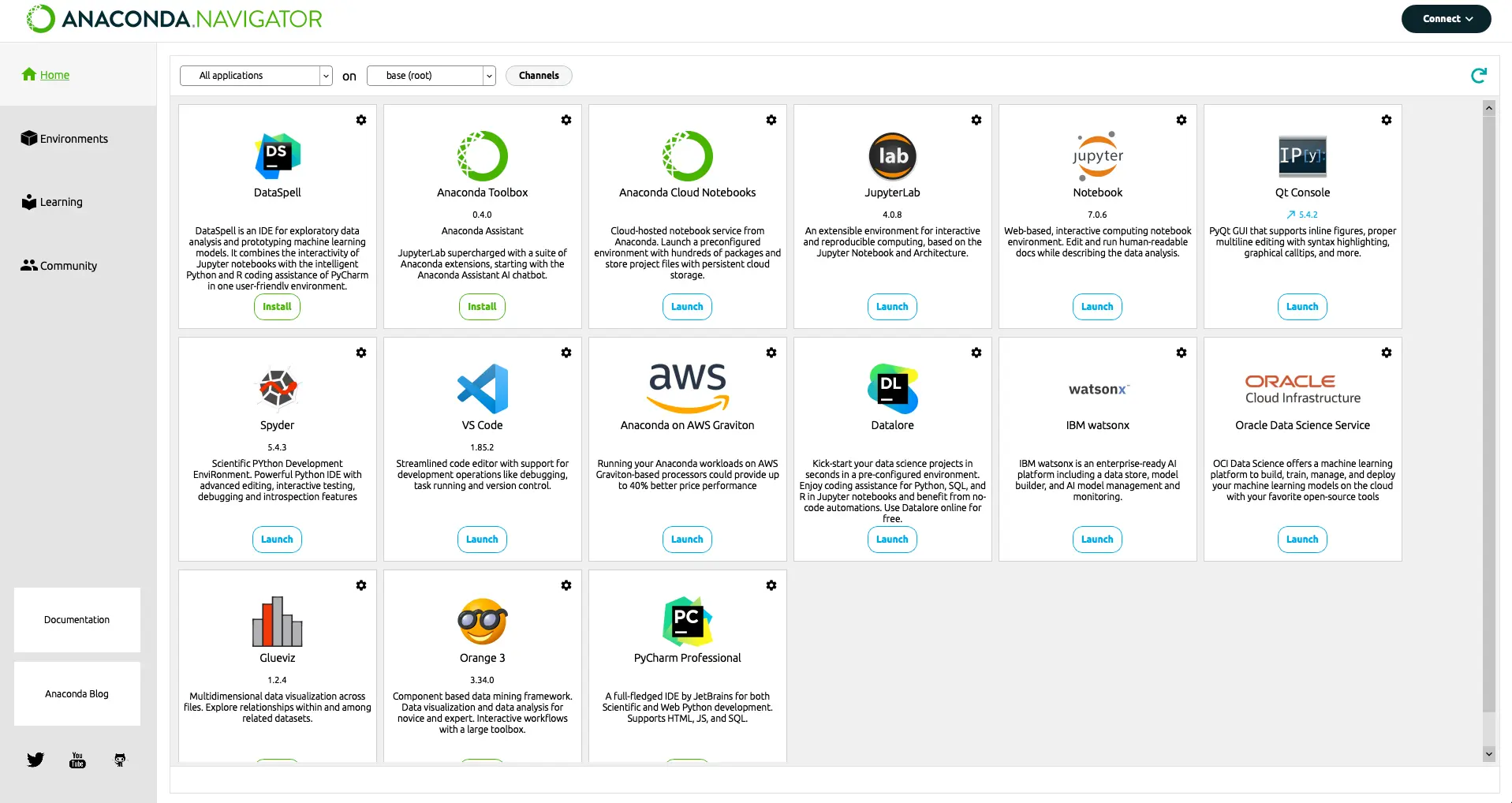
Task: Launch Anaconda Cloud Notebooks
Action: [687, 307]
